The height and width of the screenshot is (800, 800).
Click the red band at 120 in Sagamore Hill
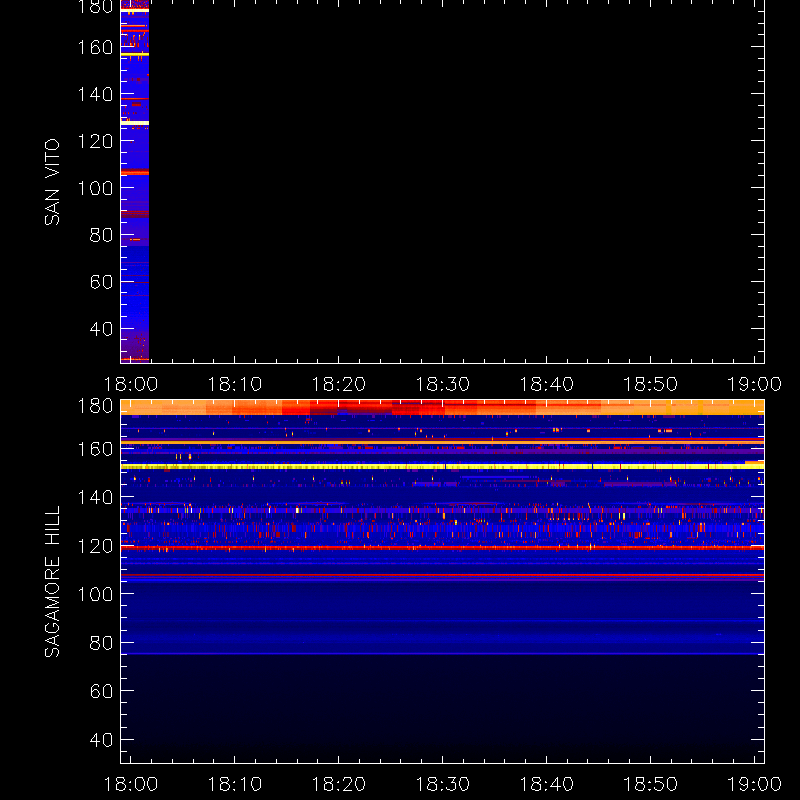(442, 547)
